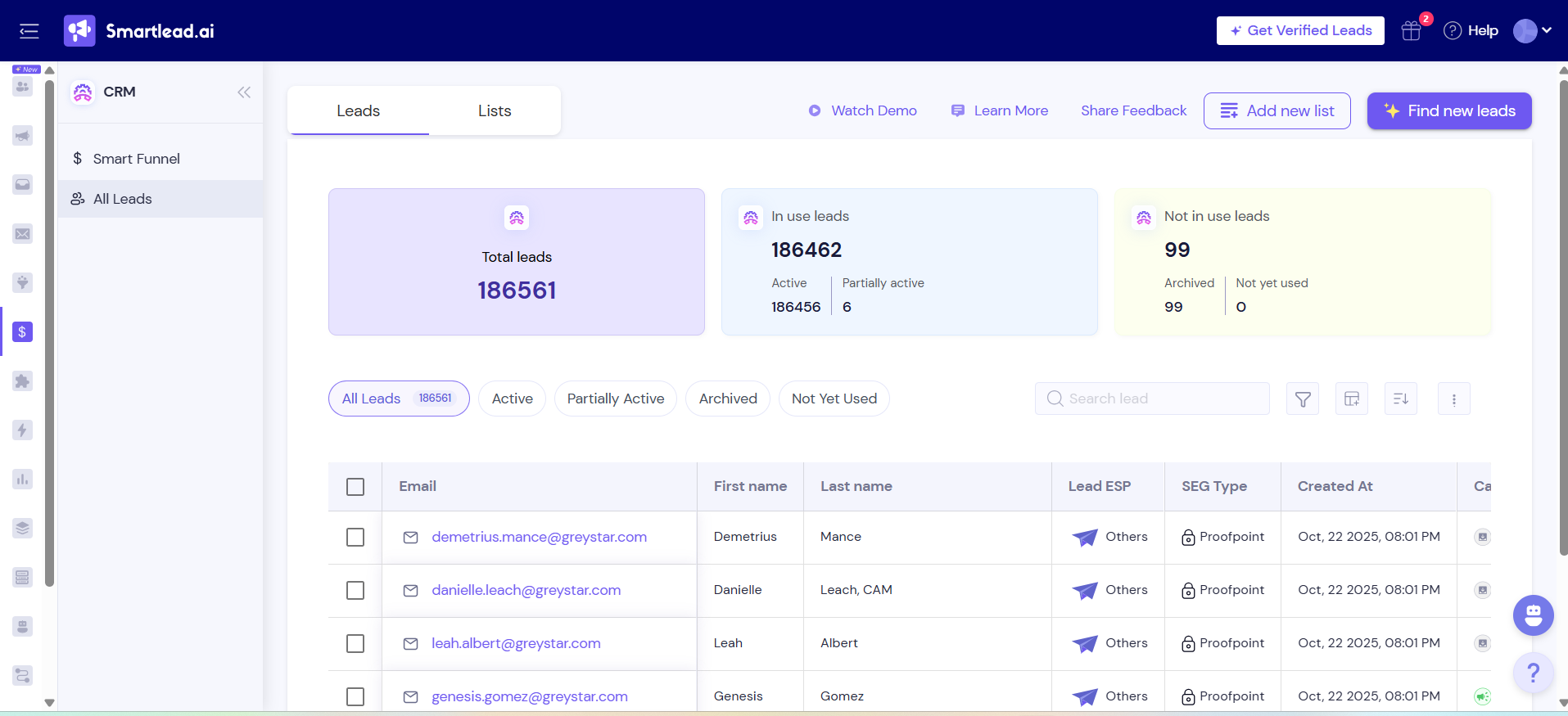Viewport: 1568px width, 716px height.
Task: Check the box for genesis.gomez@greystar.com
Action: 355,696
